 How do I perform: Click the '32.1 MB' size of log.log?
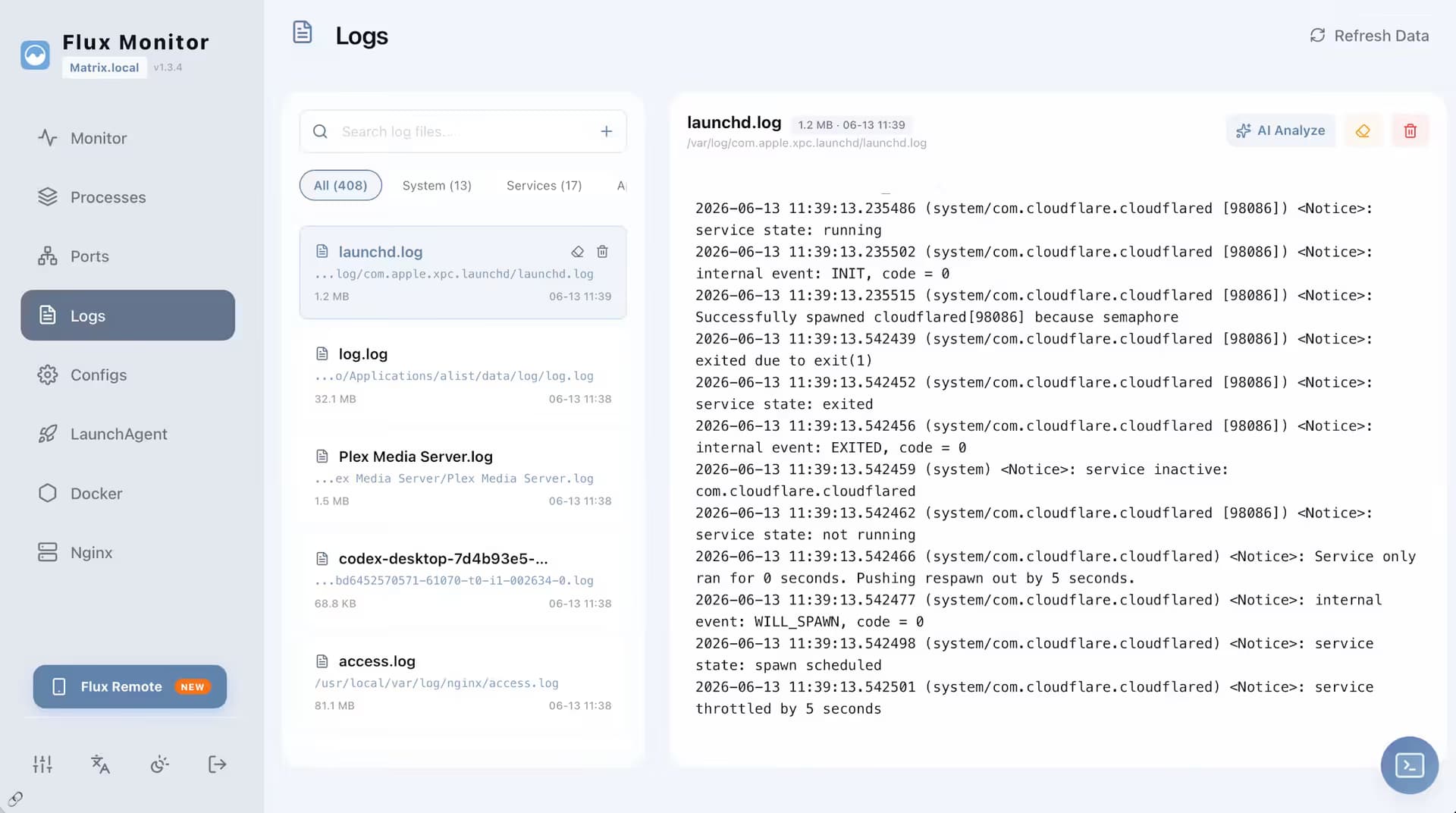(x=335, y=399)
